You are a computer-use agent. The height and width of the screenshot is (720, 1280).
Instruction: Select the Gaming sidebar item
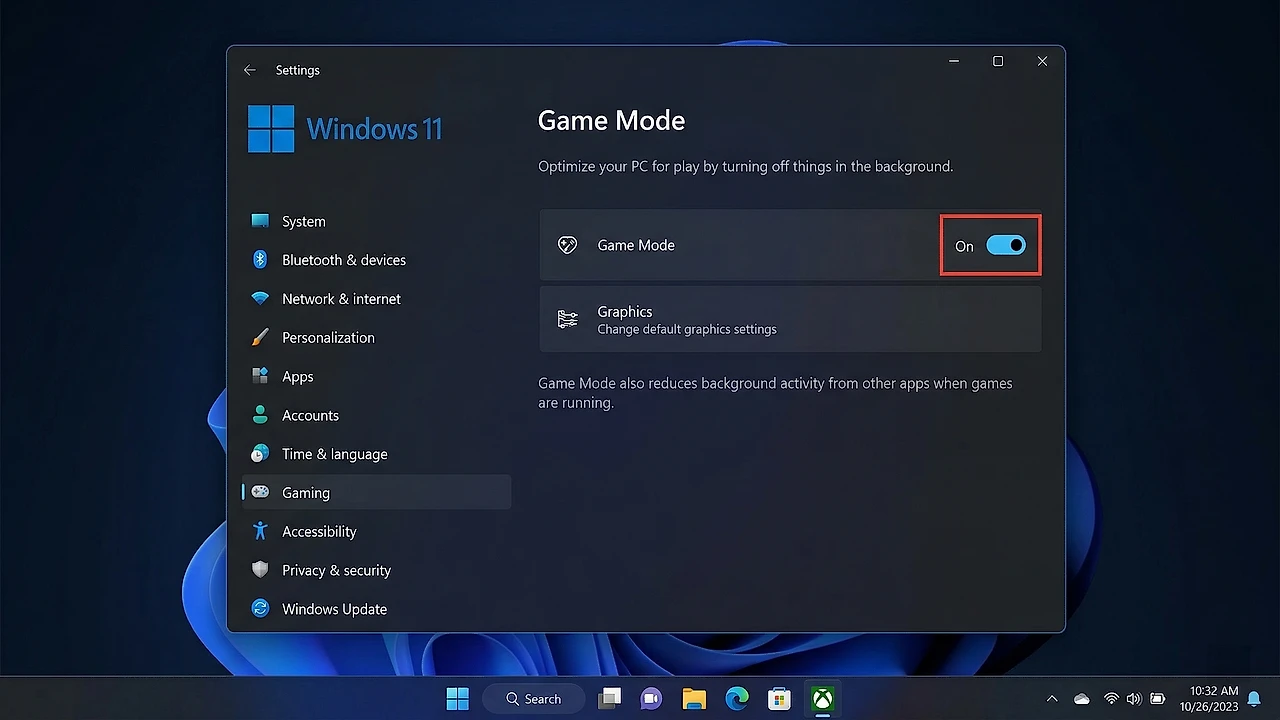pyautogui.click(x=305, y=493)
